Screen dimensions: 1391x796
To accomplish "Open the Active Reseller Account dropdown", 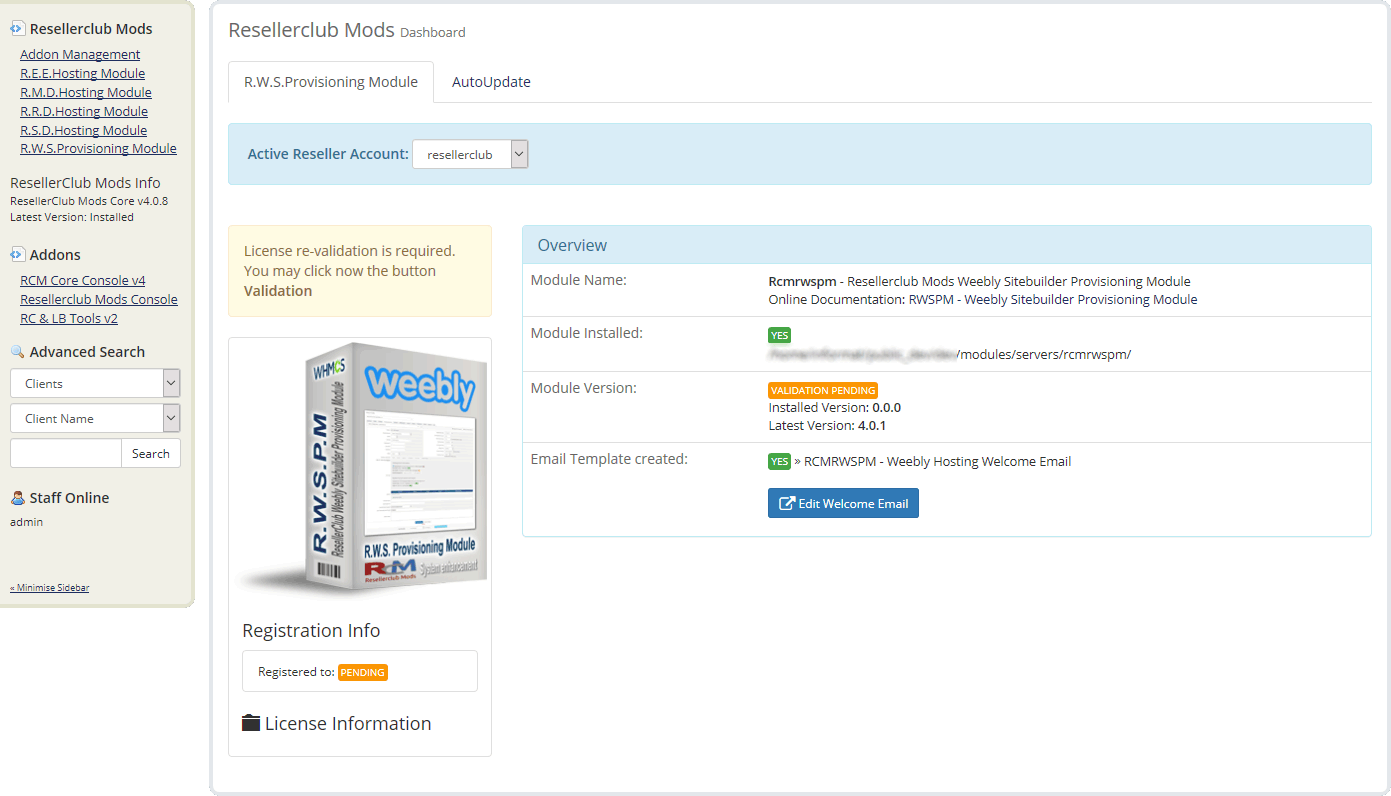I will (470, 154).
